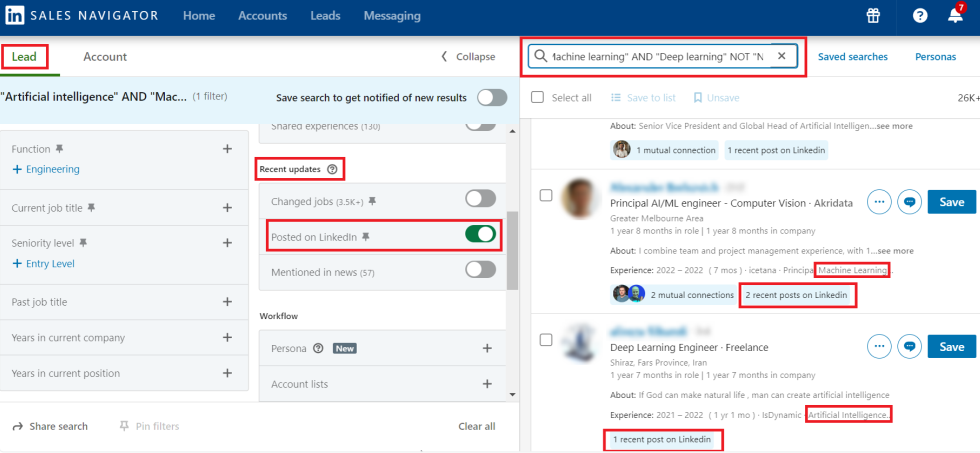Toggle save search notification switch
Viewport: 980px width, 453px height.
pos(492,97)
